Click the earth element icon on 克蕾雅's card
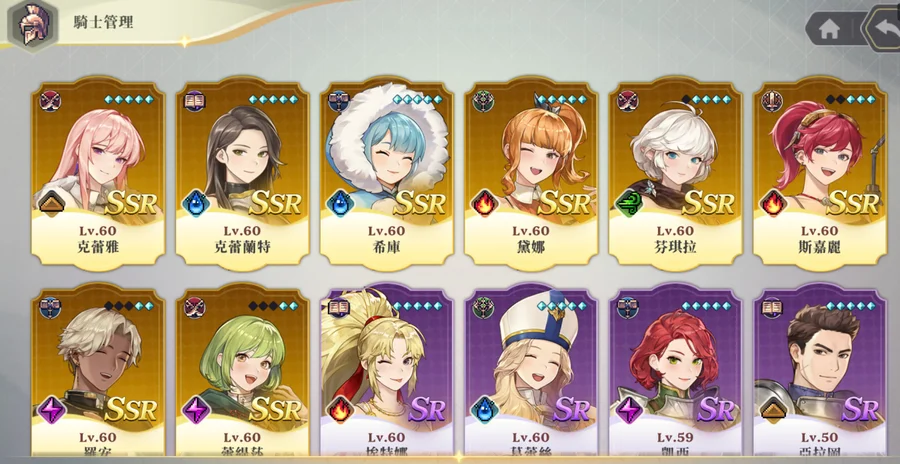Viewport: 900px width, 464px height. [51, 203]
